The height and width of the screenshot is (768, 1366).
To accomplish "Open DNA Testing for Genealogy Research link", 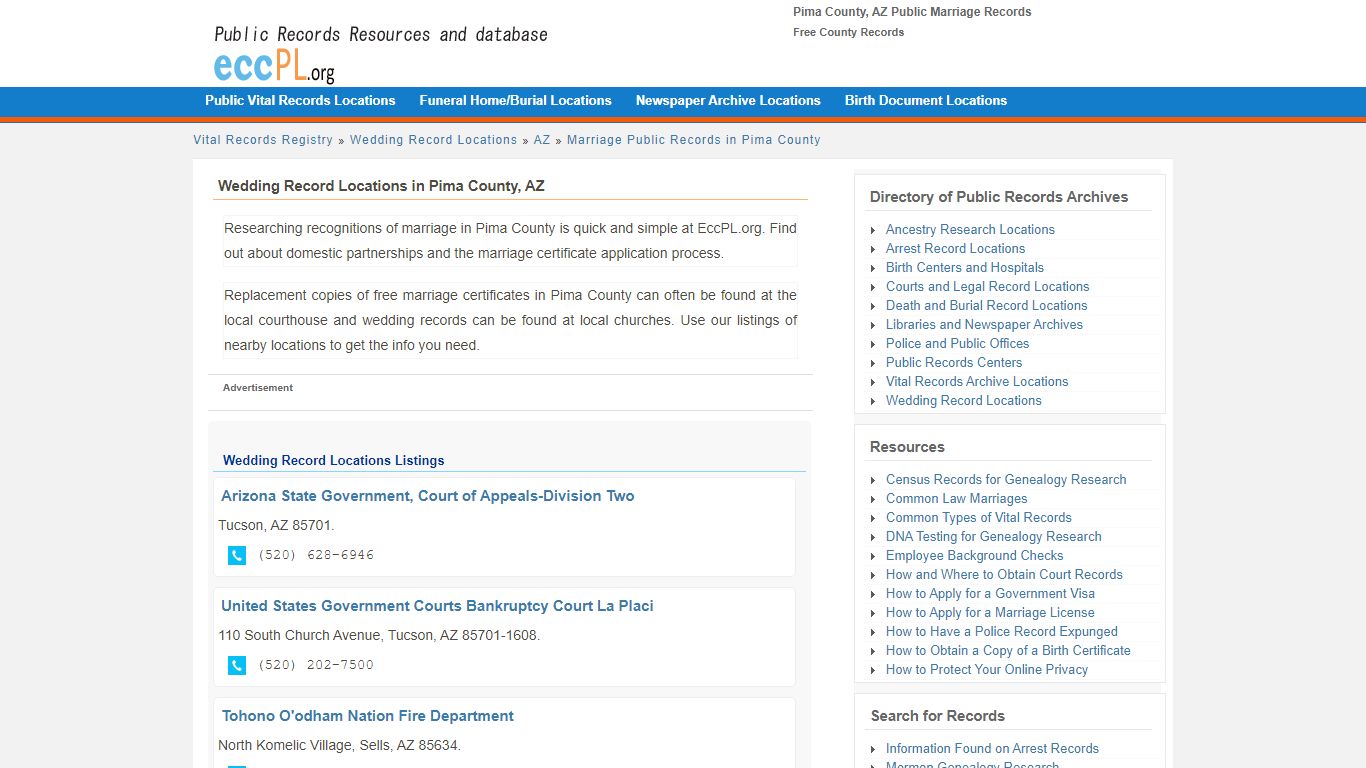I will [994, 536].
